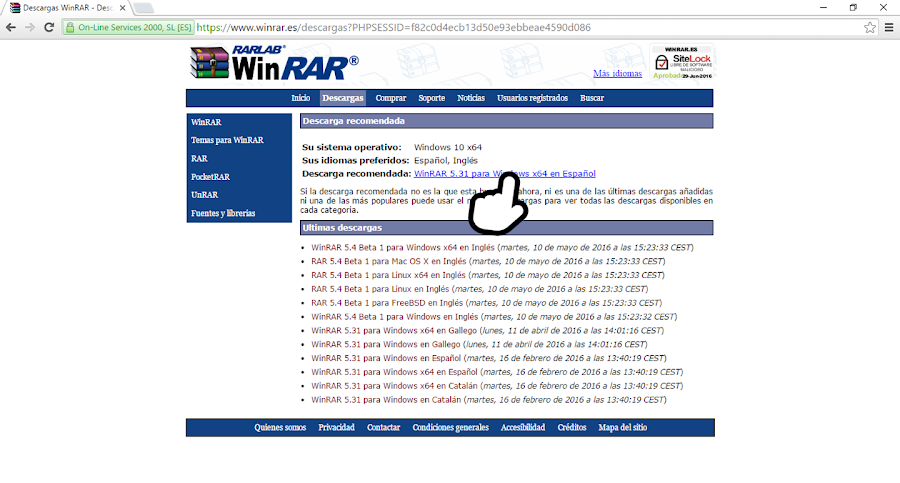Click the browser back arrow
Viewport: 900px width, 483px height.
tap(10, 27)
